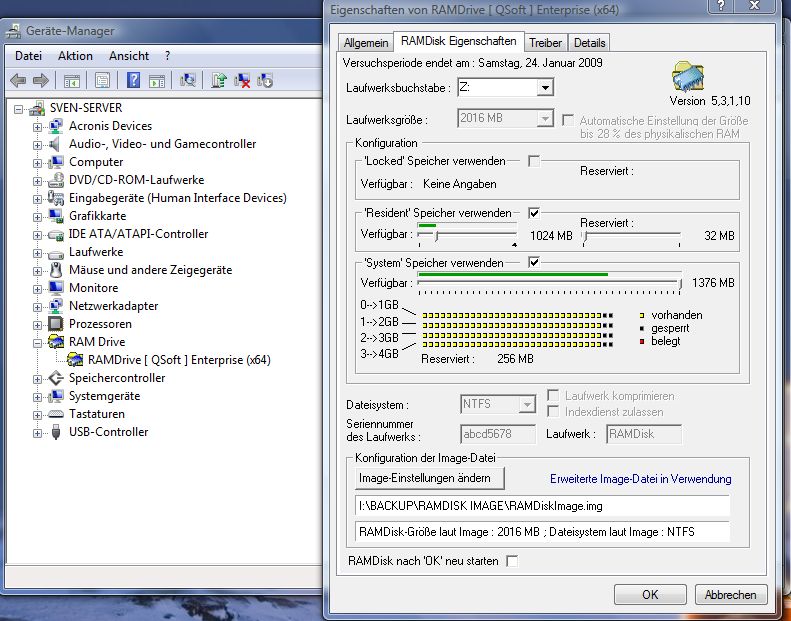Image resolution: width=791 pixels, height=621 pixels.
Task: Check Automatische Einstellung der Größe checkbox
Action: pyautogui.click(x=568, y=120)
